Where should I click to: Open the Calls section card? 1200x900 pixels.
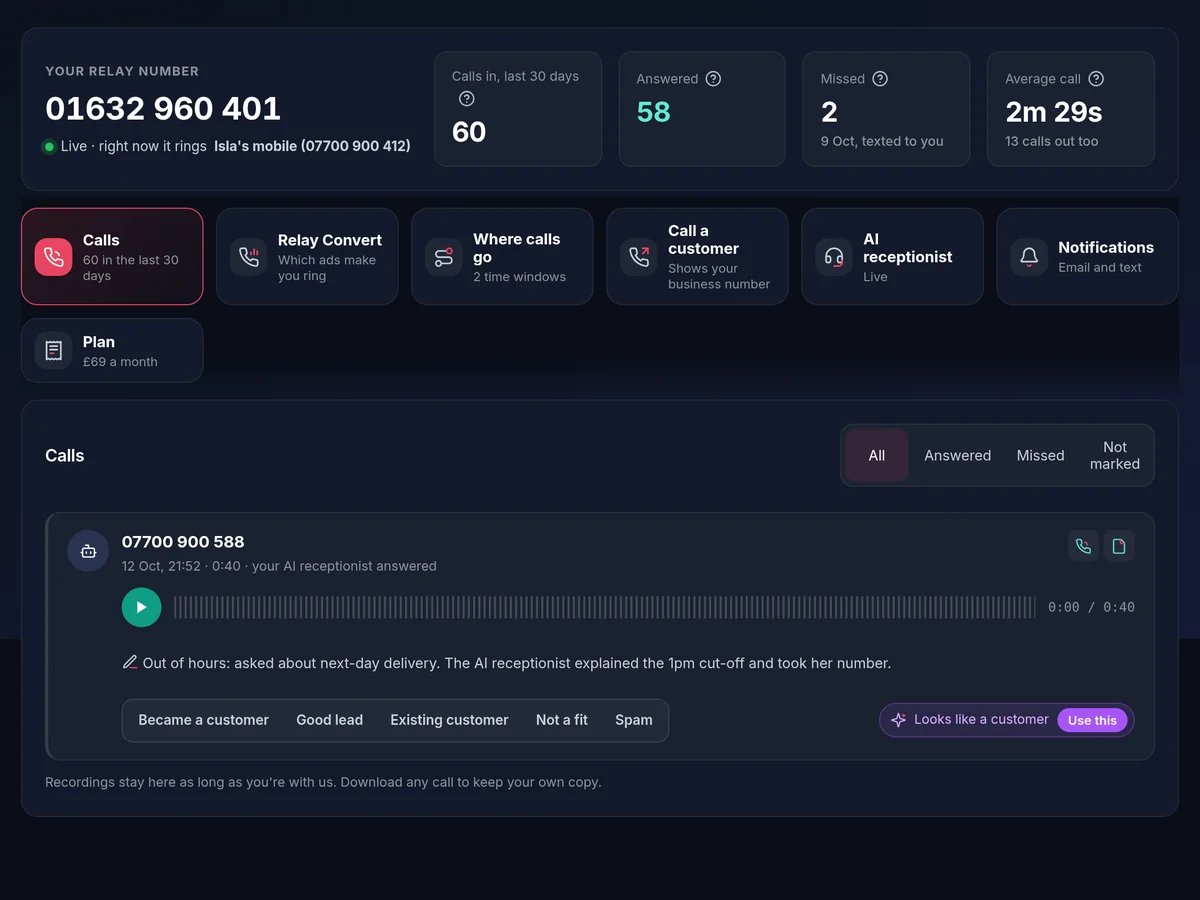112,256
